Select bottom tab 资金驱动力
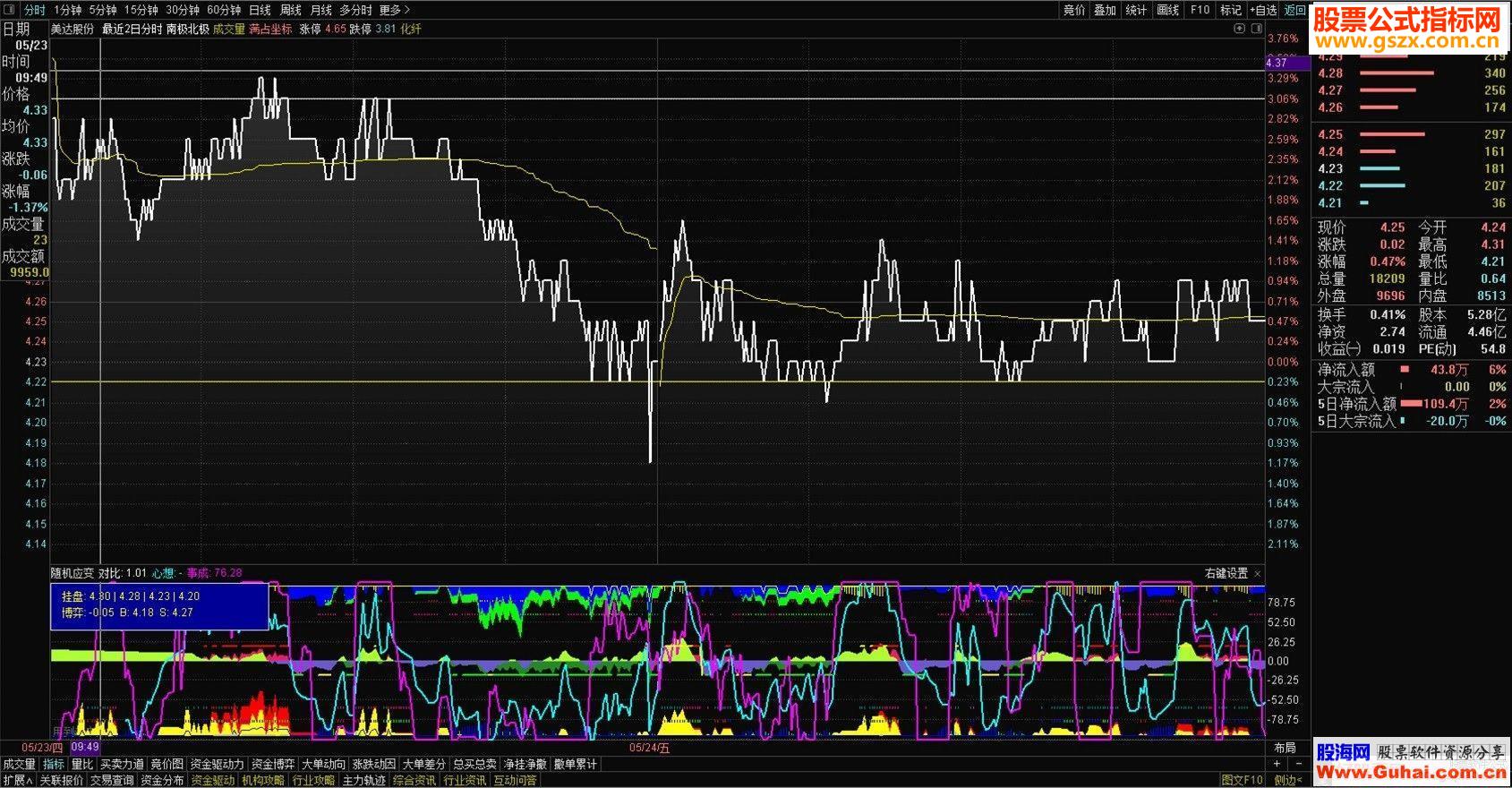 point(217,764)
